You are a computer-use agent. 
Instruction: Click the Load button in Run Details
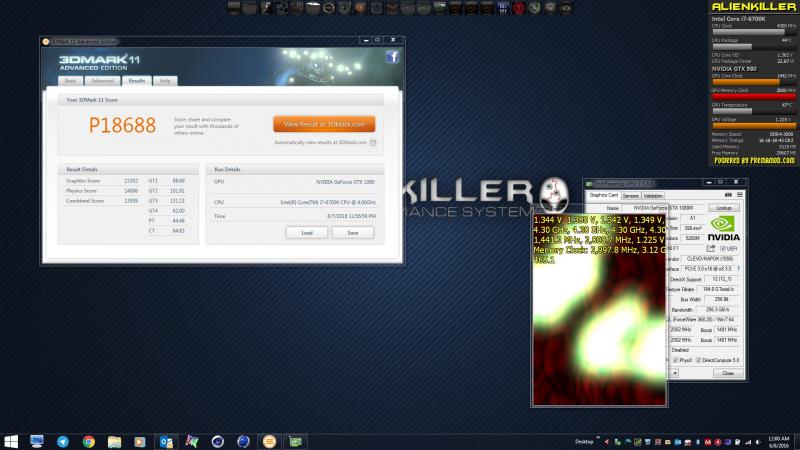(x=307, y=233)
